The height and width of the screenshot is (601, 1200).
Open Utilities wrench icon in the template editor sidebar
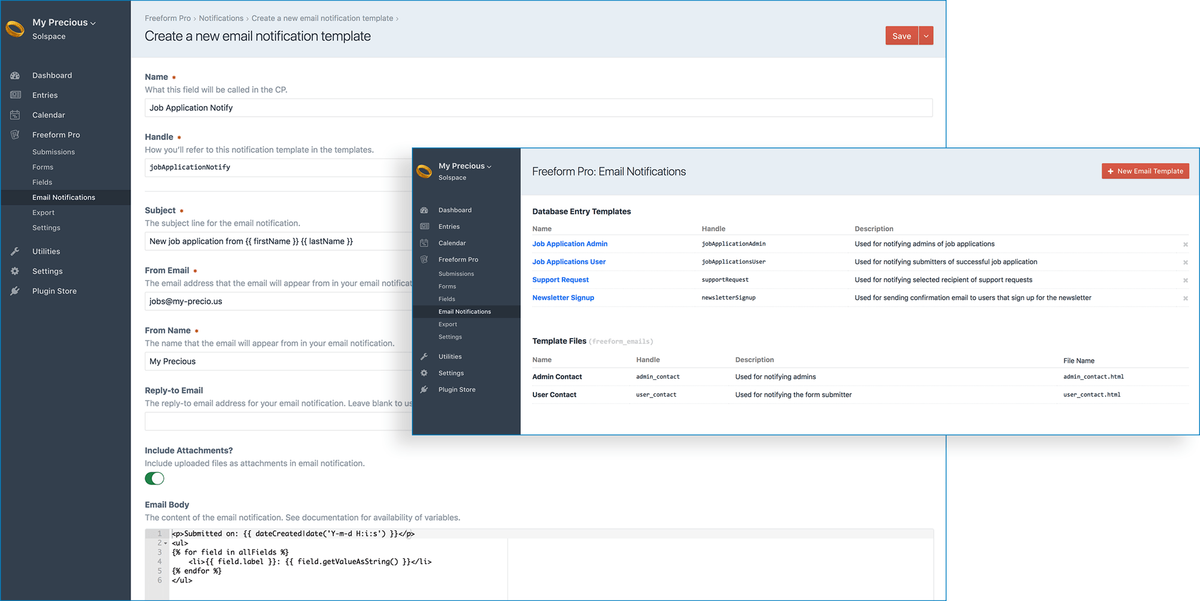click(15, 251)
